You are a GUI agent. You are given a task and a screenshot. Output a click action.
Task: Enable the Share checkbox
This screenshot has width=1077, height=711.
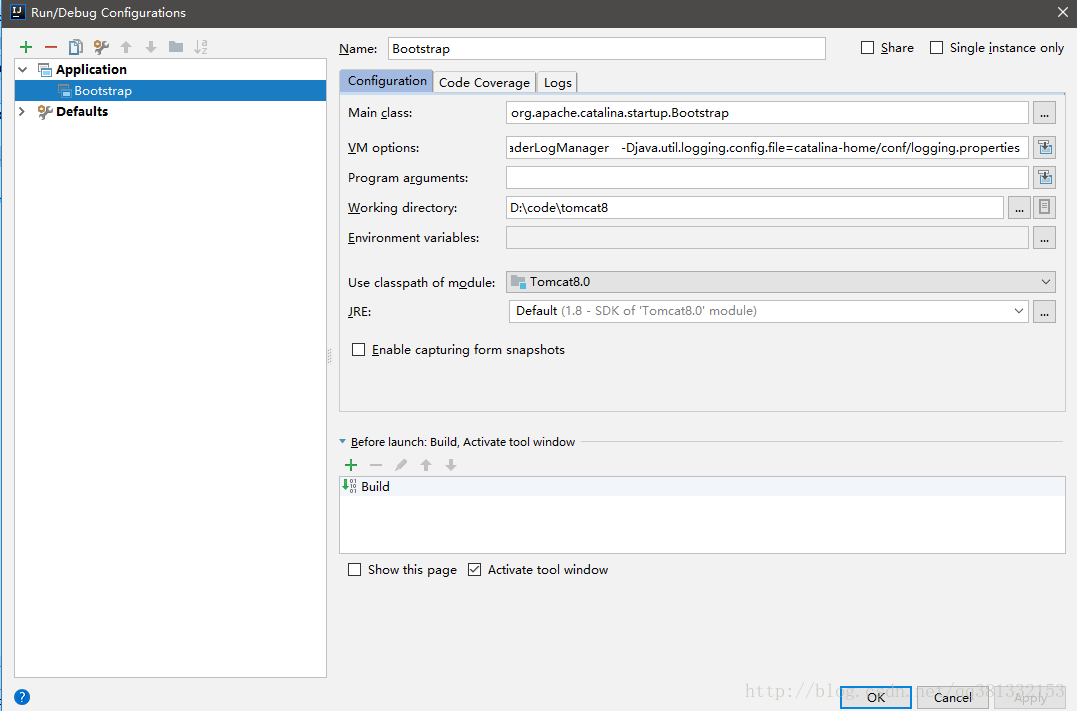(868, 47)
